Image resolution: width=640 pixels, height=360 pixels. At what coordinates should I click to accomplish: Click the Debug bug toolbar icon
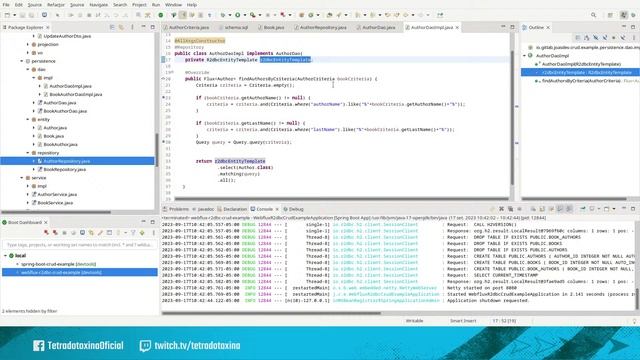click(223, 15)
